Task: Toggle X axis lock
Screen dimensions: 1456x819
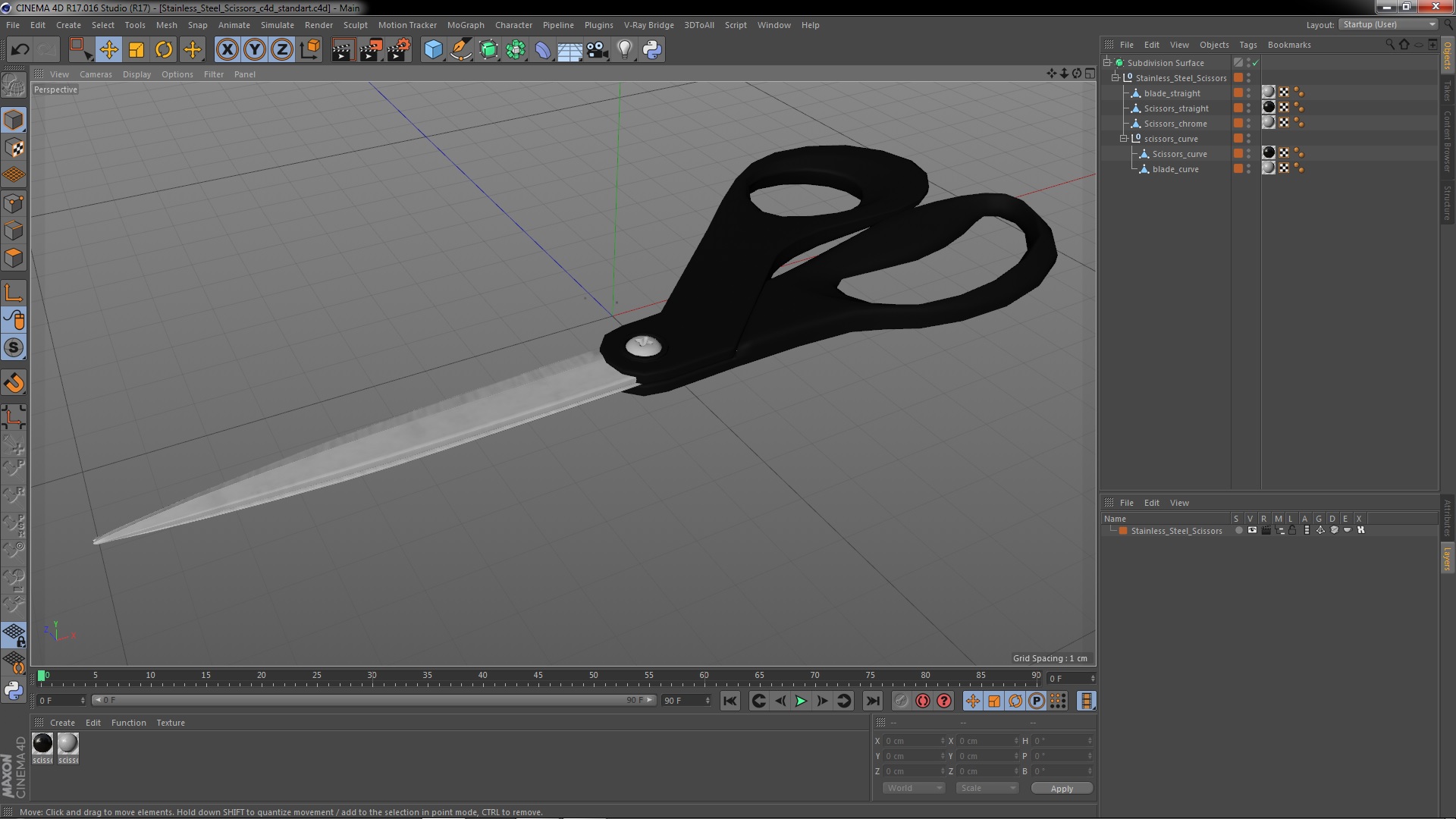Action: tap(227, 50)
